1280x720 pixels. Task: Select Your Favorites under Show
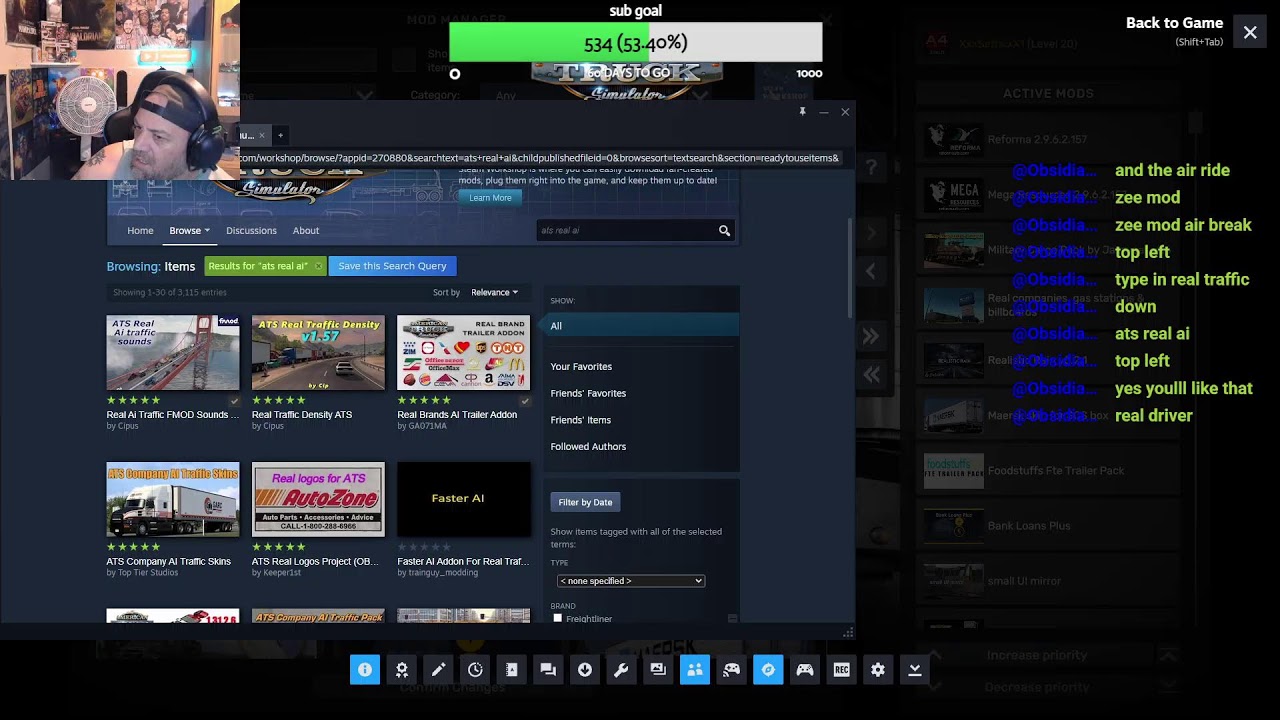(x=581, y=367)
